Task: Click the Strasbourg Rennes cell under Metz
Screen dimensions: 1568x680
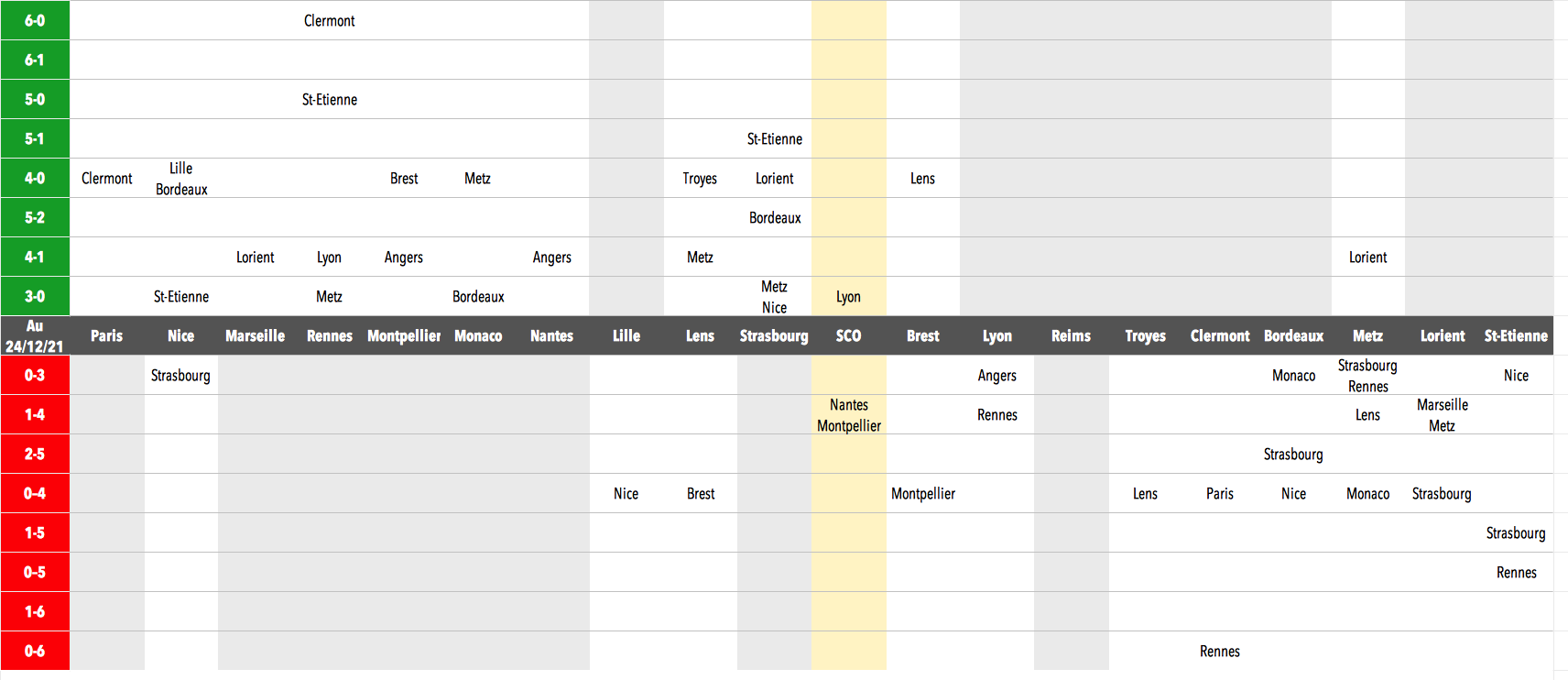Action: pyautogui.click(x=1367, y=376)
